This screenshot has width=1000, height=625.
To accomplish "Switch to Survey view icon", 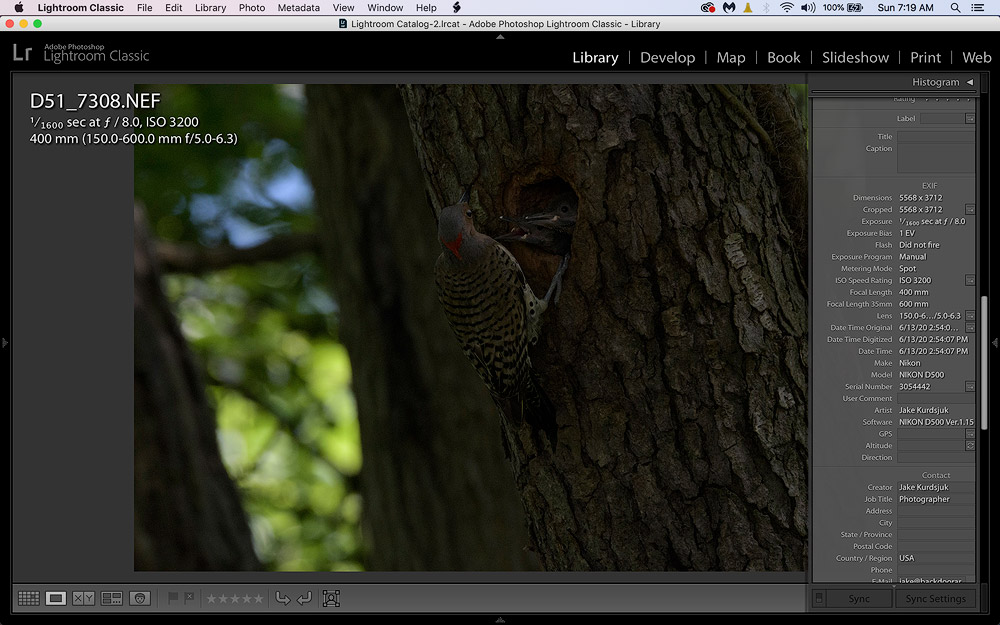I will pos(112,598).
